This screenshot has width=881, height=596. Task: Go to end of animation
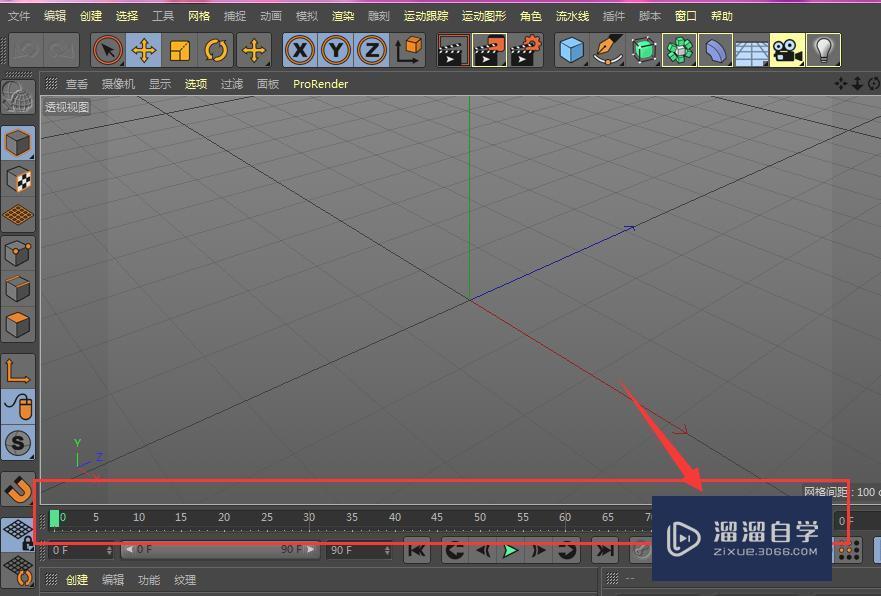pos(605,550)
